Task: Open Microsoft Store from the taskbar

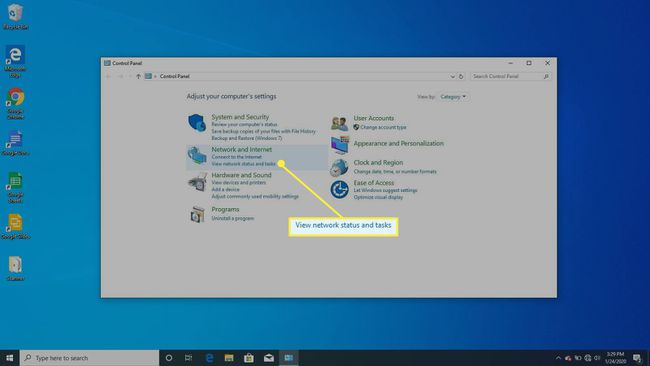Action: pos(249,358)
